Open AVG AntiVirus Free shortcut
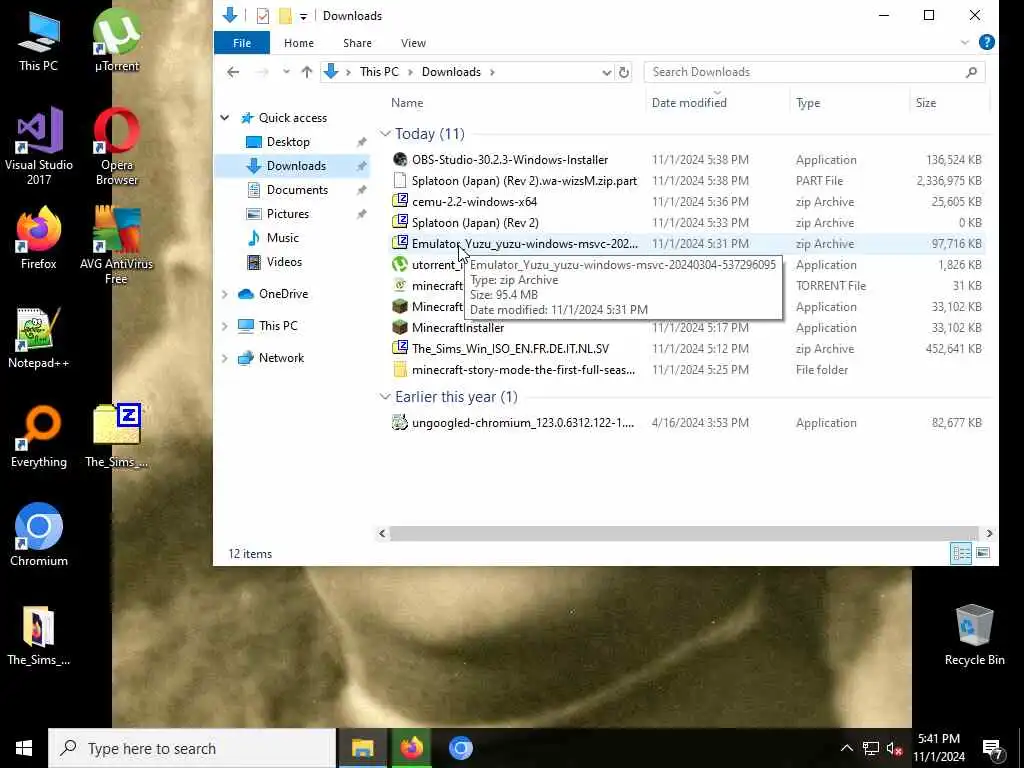This screenshot has width=1024, height=768. click(x=116, y=246)
